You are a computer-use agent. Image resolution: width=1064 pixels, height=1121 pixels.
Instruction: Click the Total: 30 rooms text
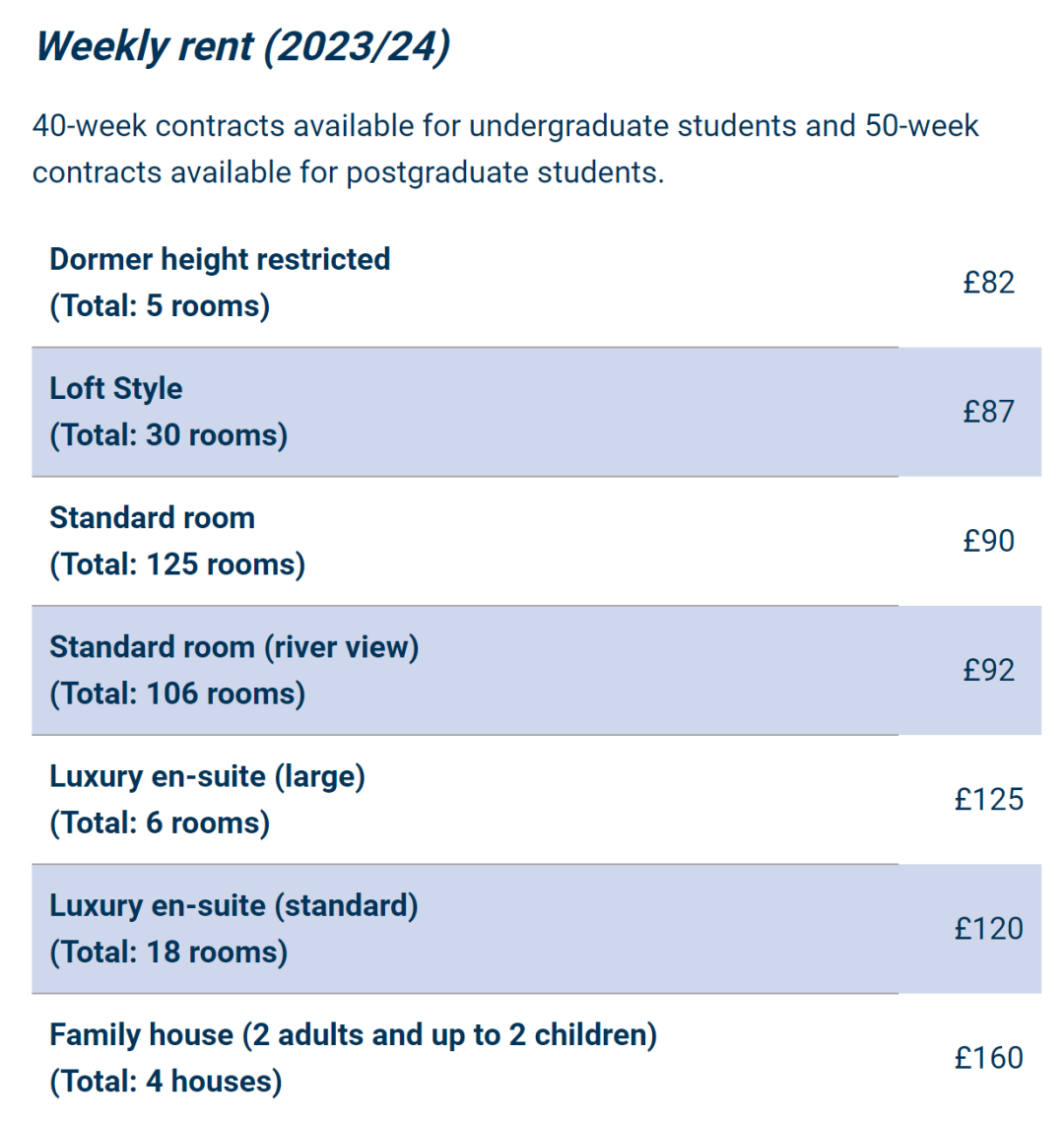[168, 434]
